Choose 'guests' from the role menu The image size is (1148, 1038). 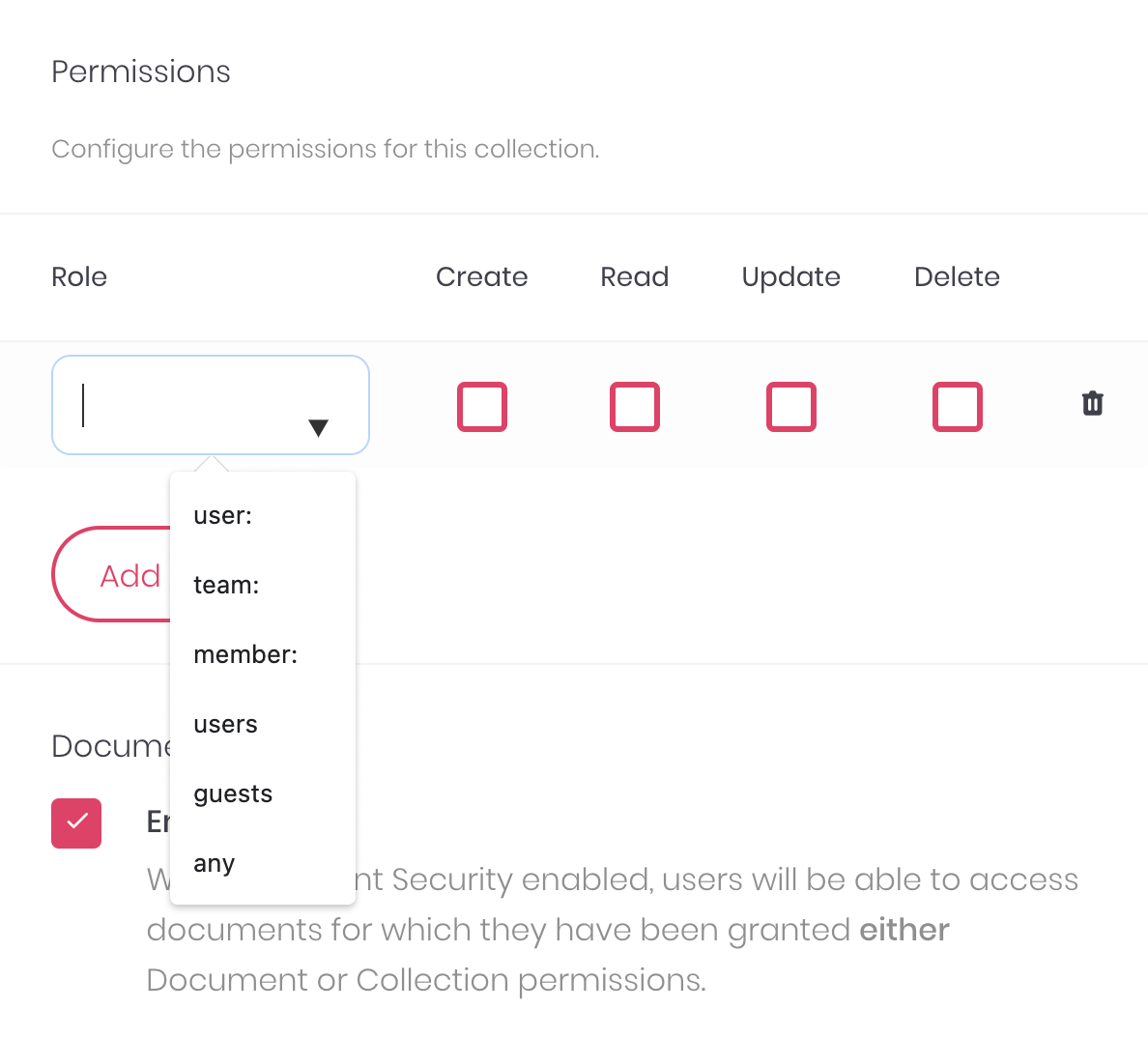(233, 793)
